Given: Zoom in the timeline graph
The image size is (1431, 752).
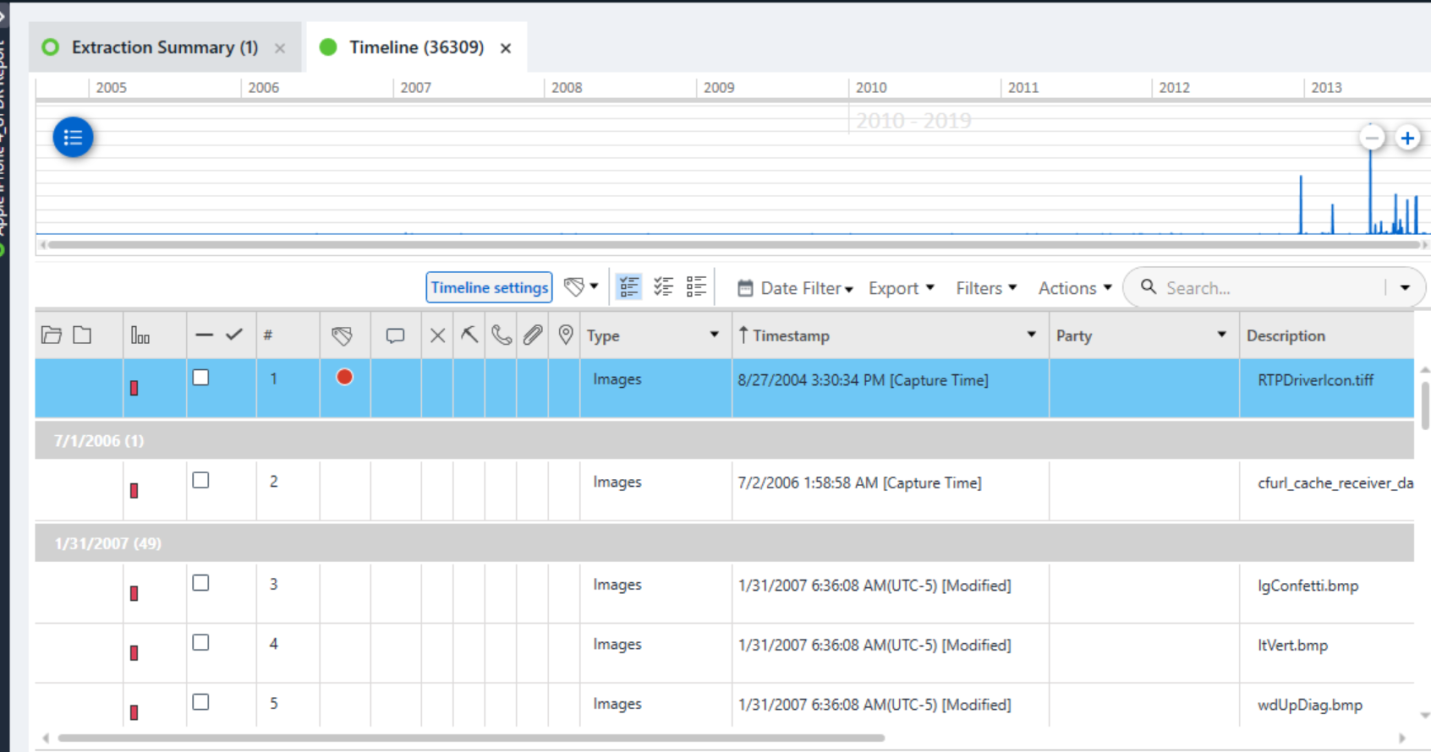Looking at the screenshot, I should pyautogui.click(x=1407, y=138).
